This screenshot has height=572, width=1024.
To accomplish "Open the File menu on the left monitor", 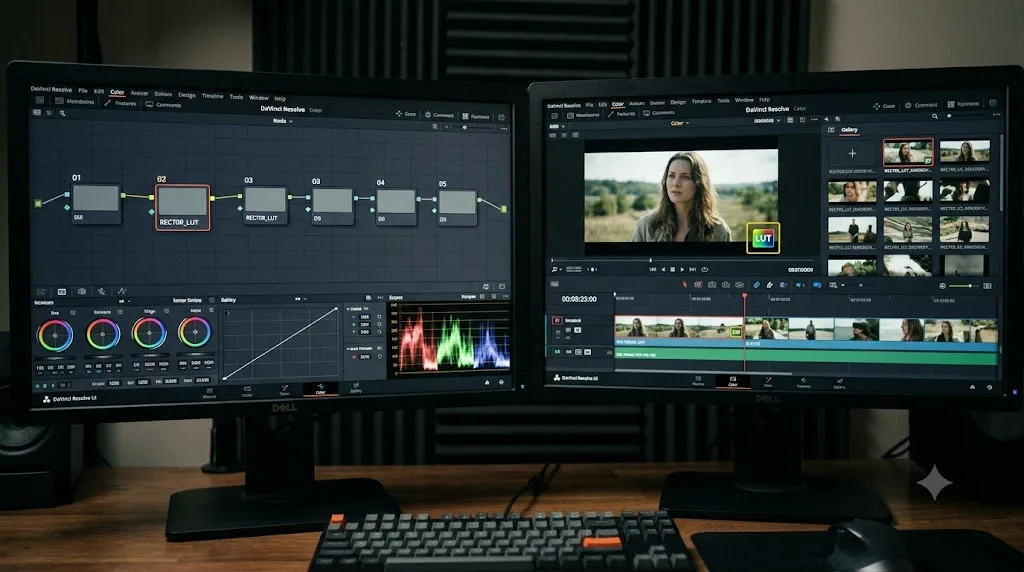I will [83, 91].
